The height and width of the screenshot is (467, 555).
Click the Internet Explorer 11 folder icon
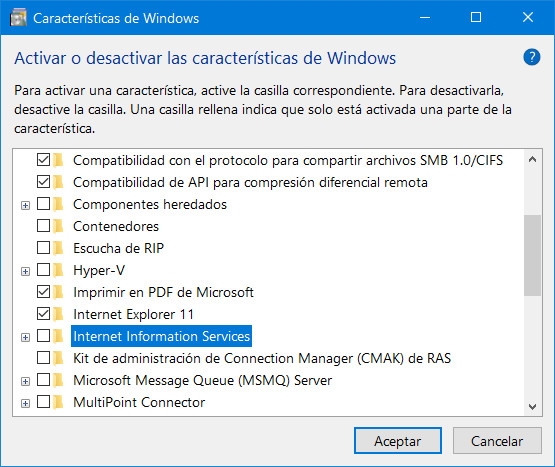tap(58, 314)
